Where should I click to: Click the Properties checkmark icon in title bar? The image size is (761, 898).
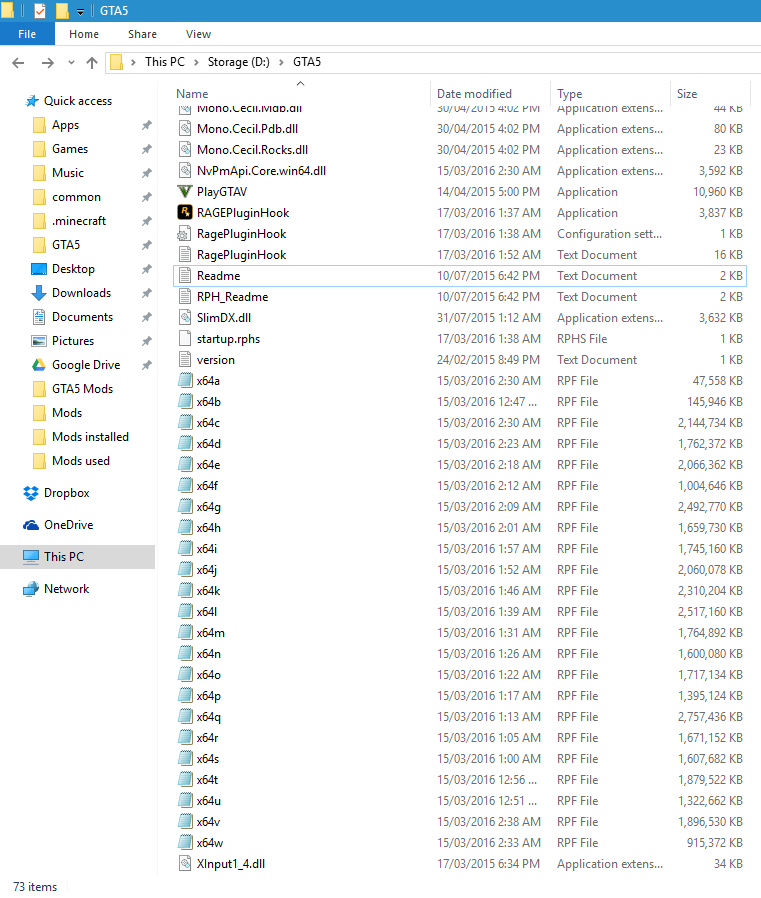pyautogui.click(x=40, y=10)
